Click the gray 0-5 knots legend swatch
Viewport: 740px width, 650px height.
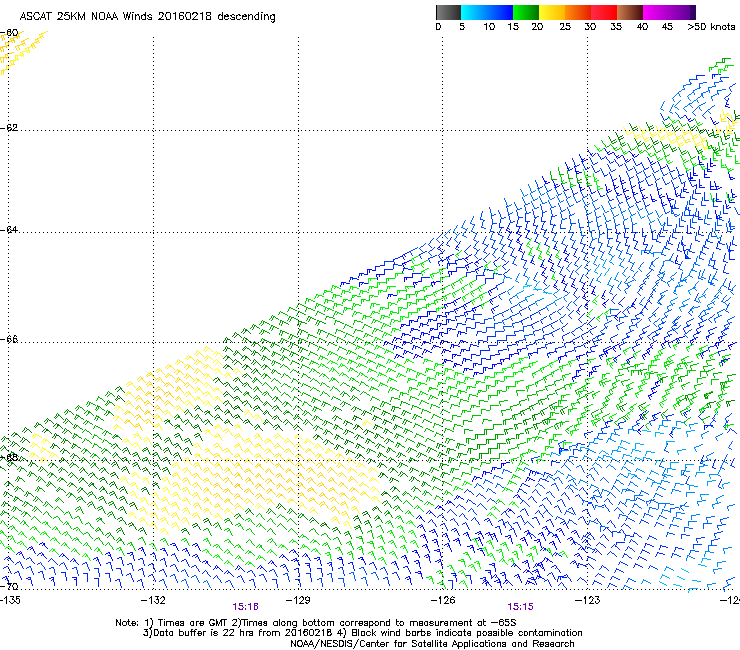point(448,12)
